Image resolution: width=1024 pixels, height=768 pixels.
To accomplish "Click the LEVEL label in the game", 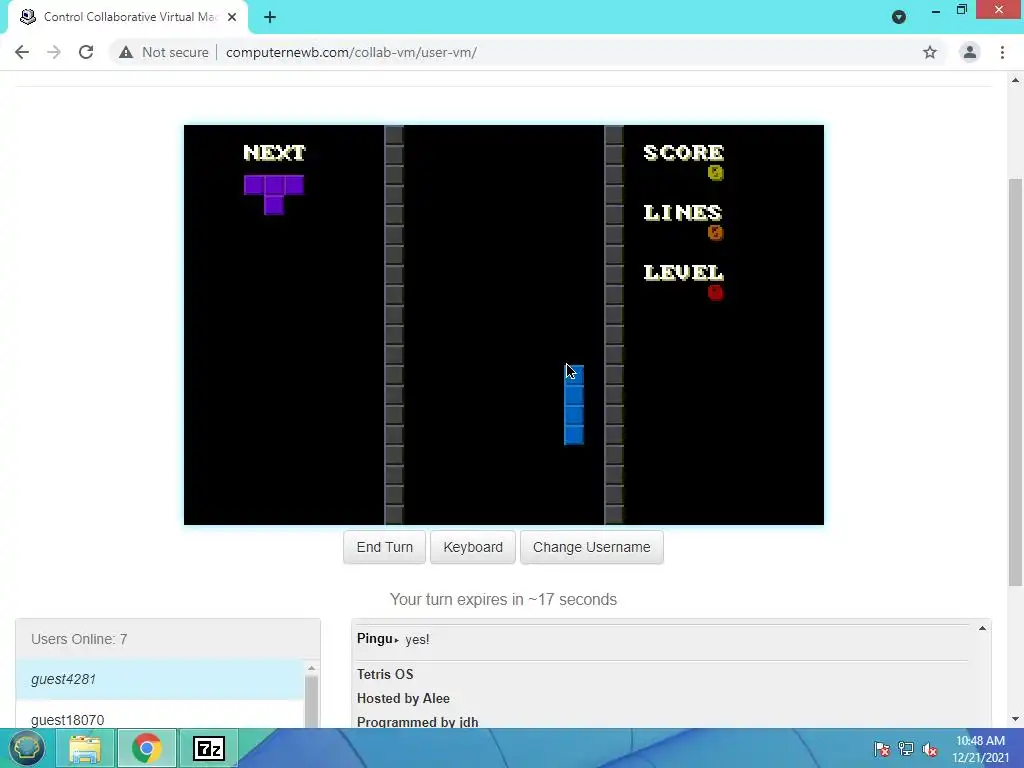I will 683,272.
